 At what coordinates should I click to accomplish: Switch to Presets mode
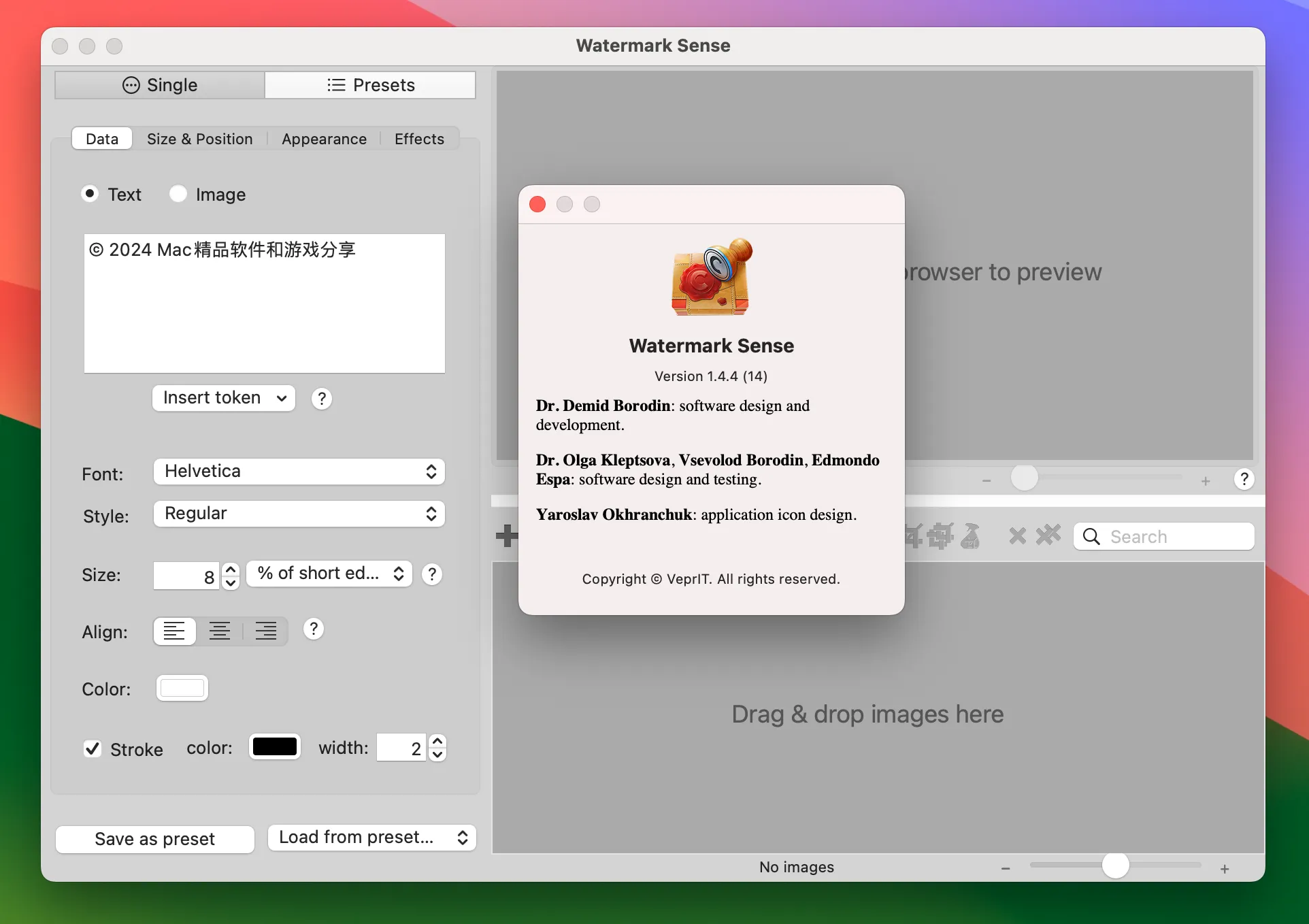tap(370, 85)
